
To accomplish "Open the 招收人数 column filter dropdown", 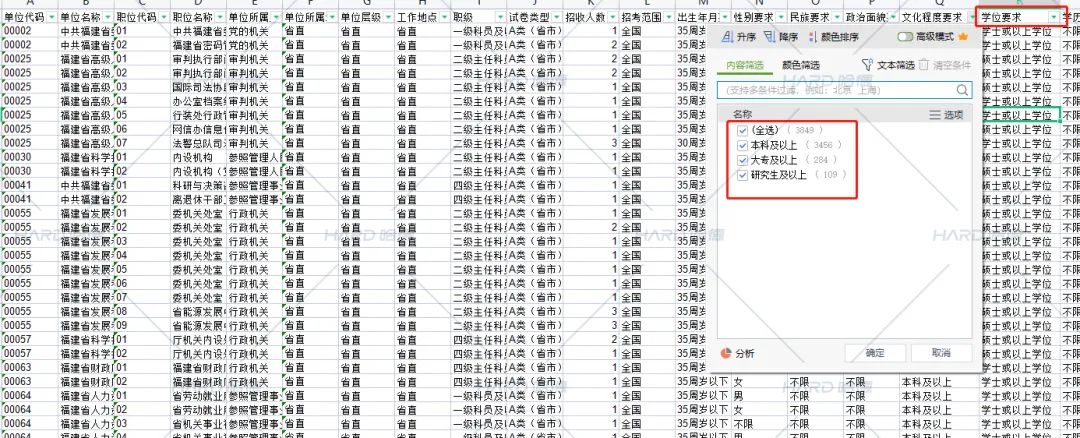I will point(610,18).
